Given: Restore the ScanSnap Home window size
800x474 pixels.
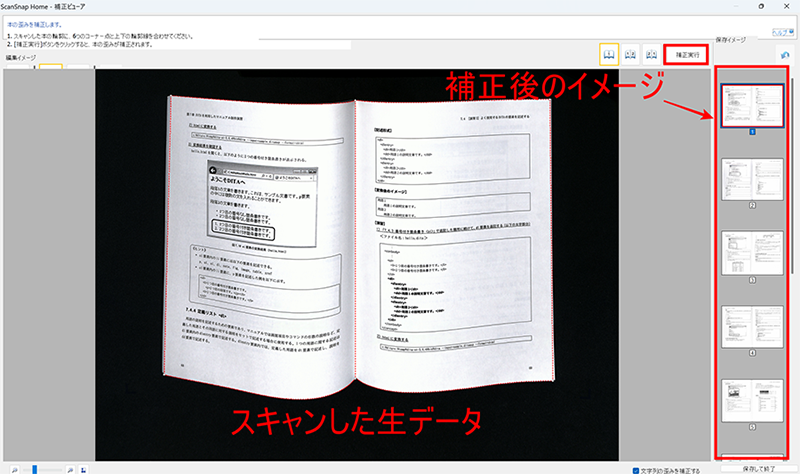Looking at the screenshot, I should [x=761, y=6].
